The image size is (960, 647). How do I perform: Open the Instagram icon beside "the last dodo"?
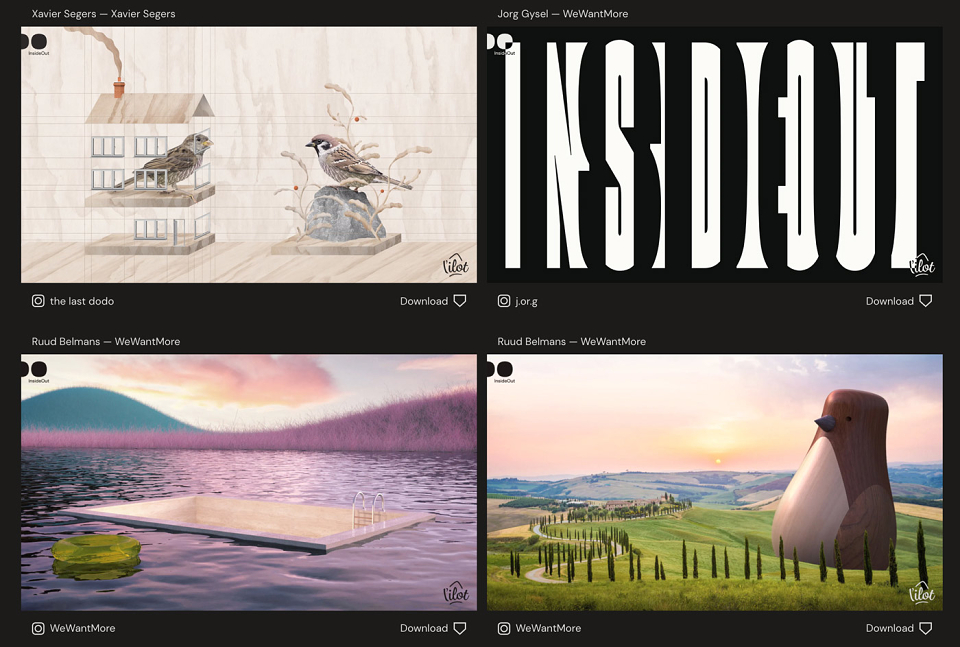(38, 301)
